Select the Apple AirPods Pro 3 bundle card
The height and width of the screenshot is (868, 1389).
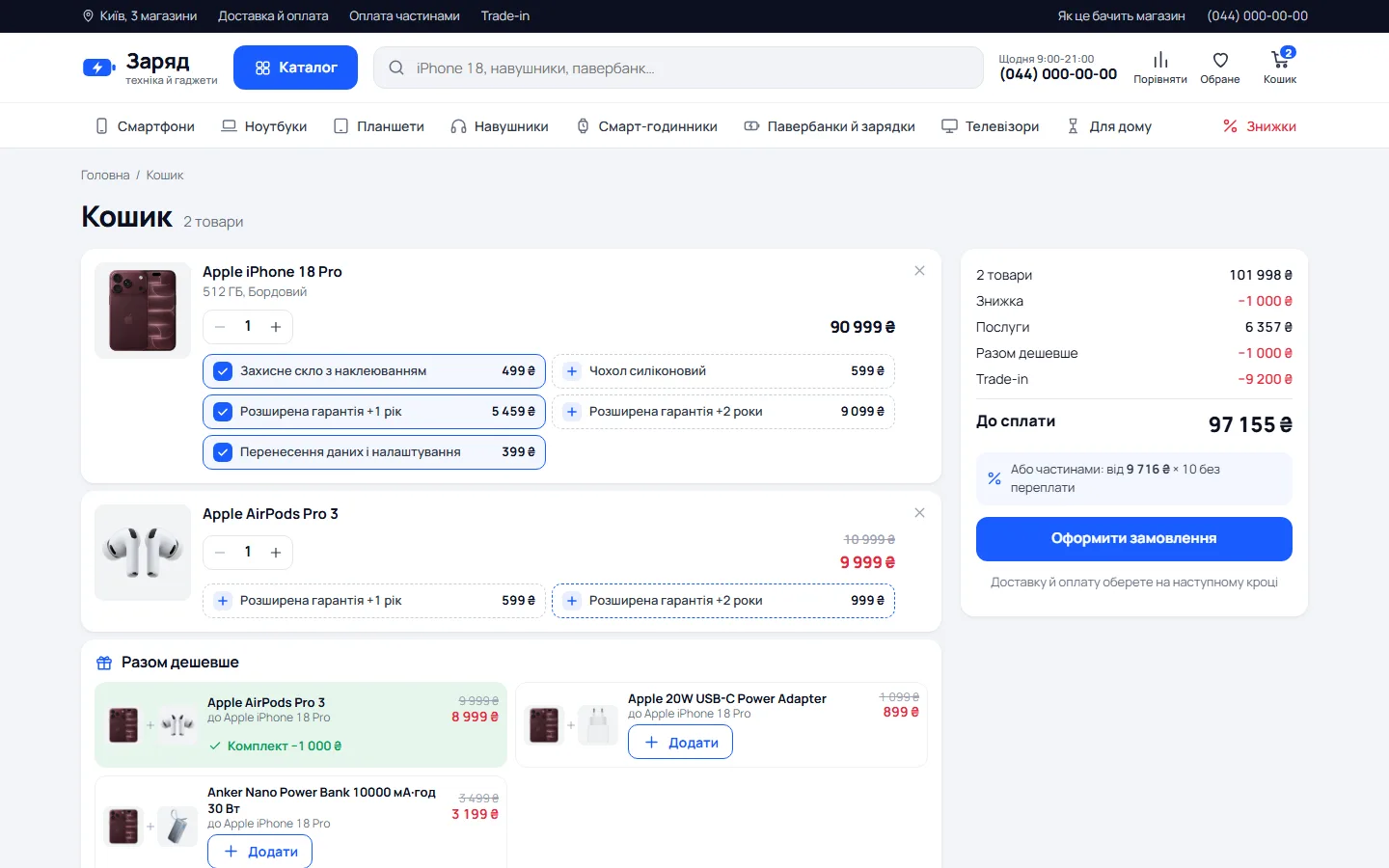(301, 724)
